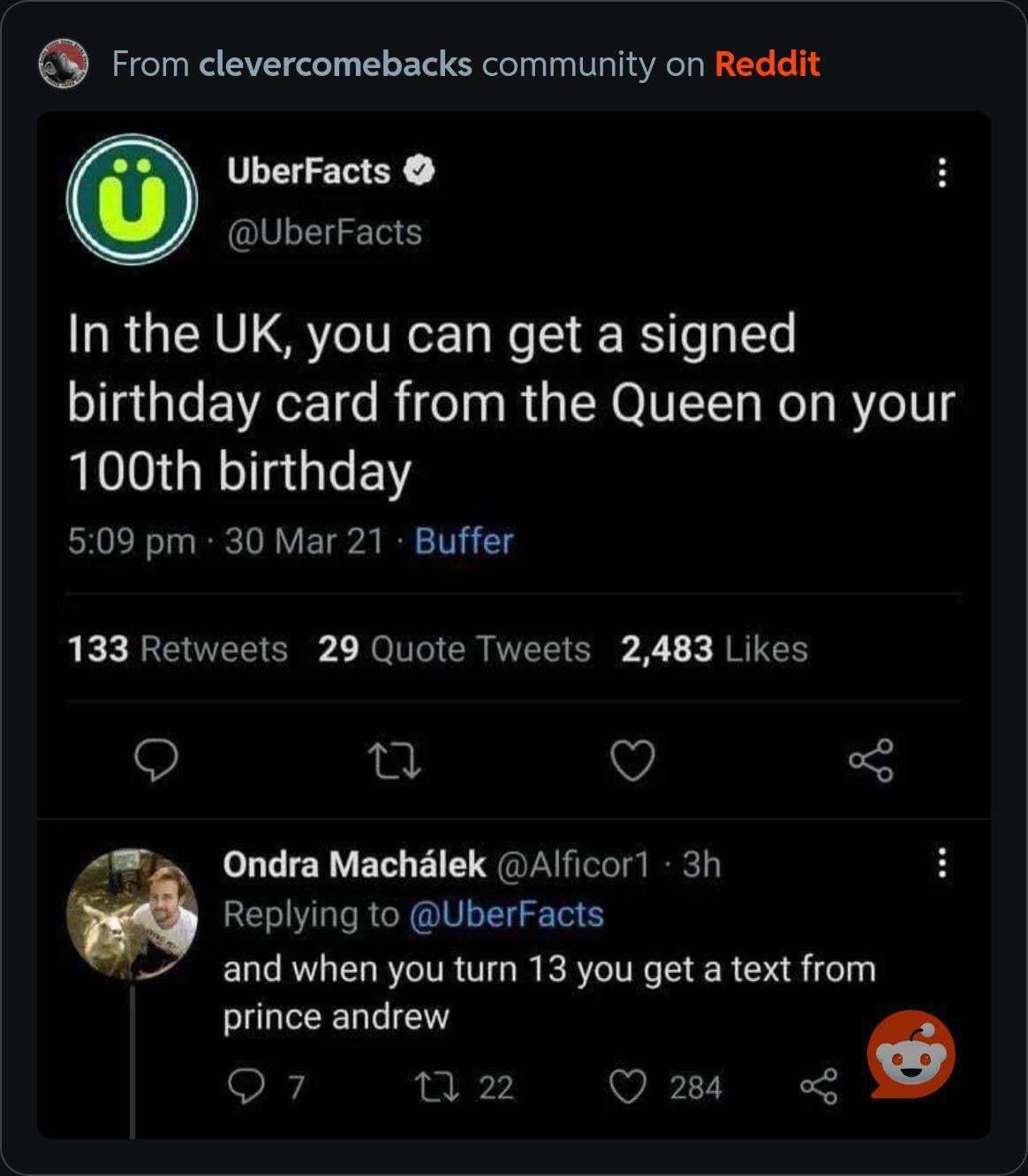Click the Buffer source link
The width and height of the screenshot is (1028, 1176).
(464, 541)
